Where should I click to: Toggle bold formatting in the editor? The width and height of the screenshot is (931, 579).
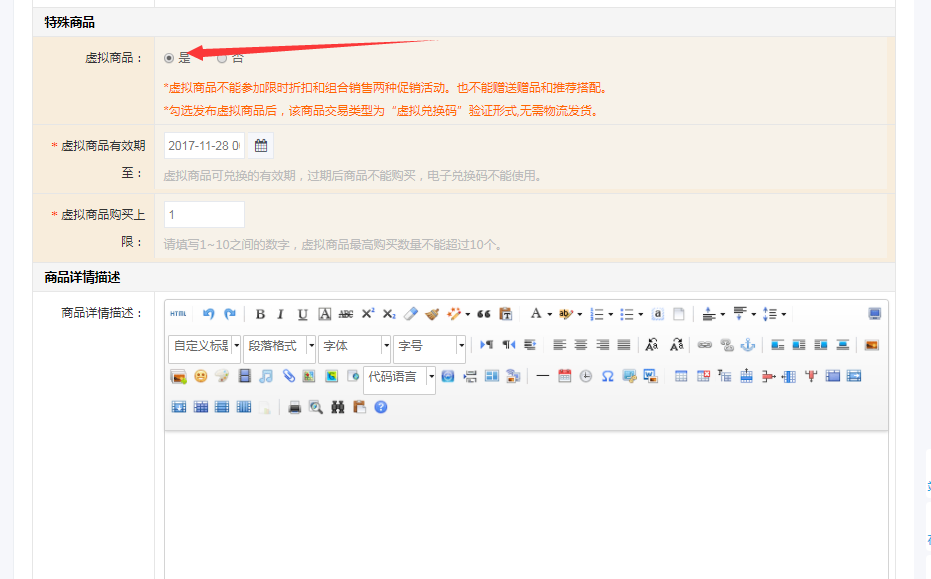260,314
